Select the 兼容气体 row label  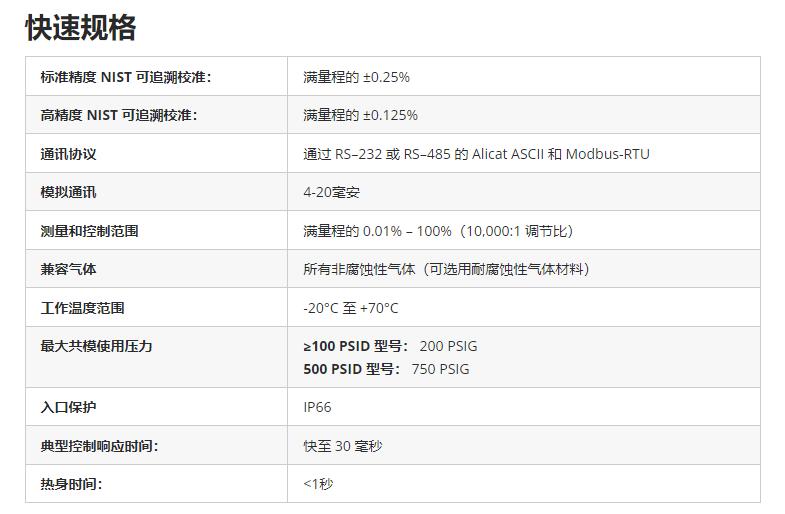[x=68, y=269]
